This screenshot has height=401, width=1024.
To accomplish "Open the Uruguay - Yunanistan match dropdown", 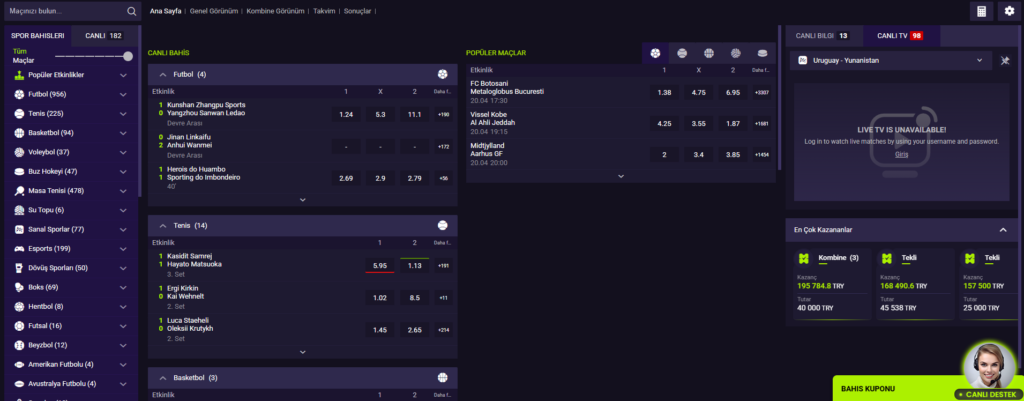I will click(x=891, y=60).
